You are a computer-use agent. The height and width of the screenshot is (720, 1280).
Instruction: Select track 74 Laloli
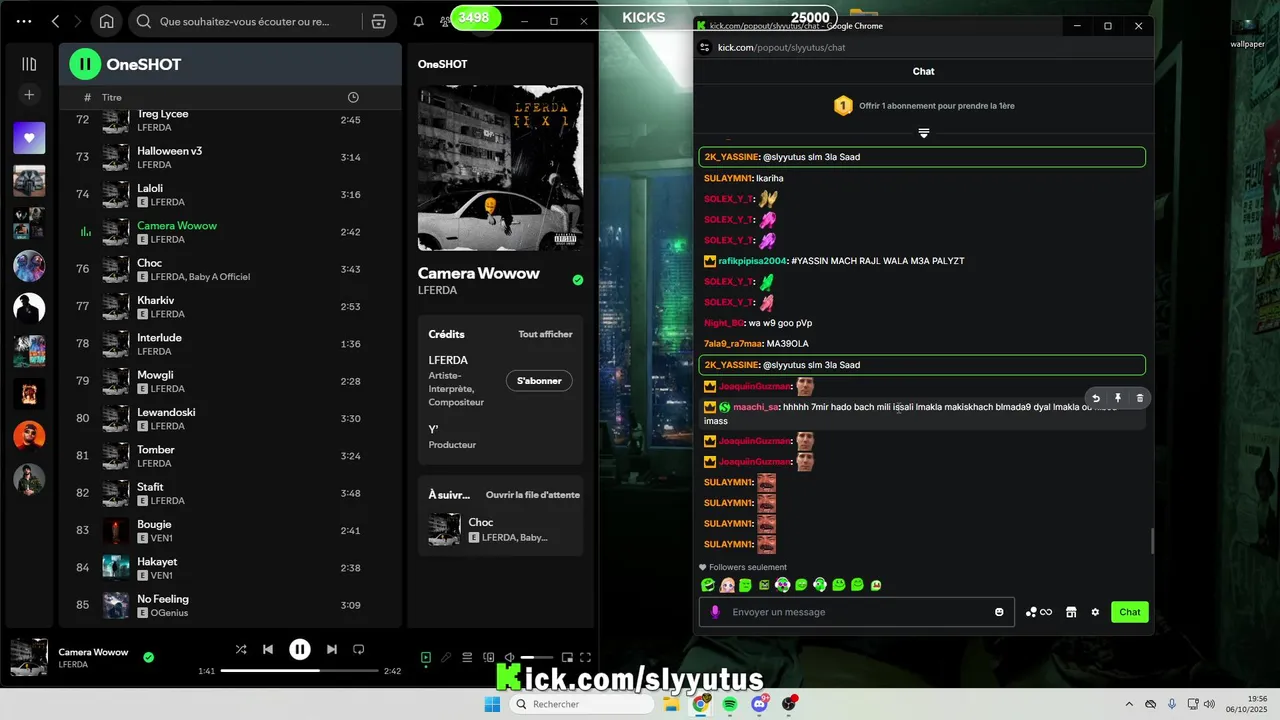pos(230,194)
